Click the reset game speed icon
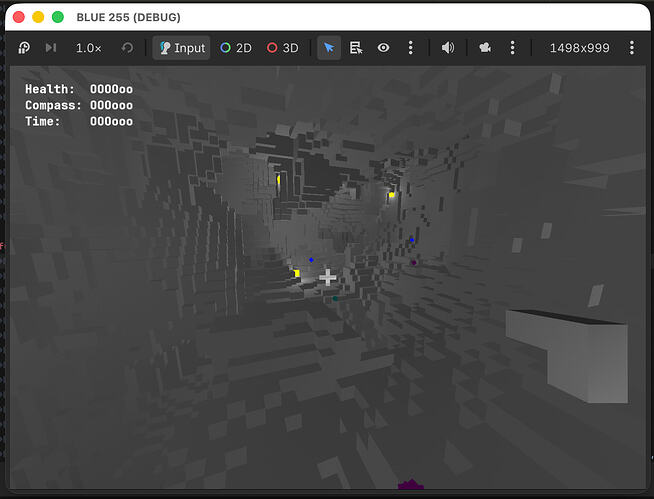654x499 pixels. [127, 48]
